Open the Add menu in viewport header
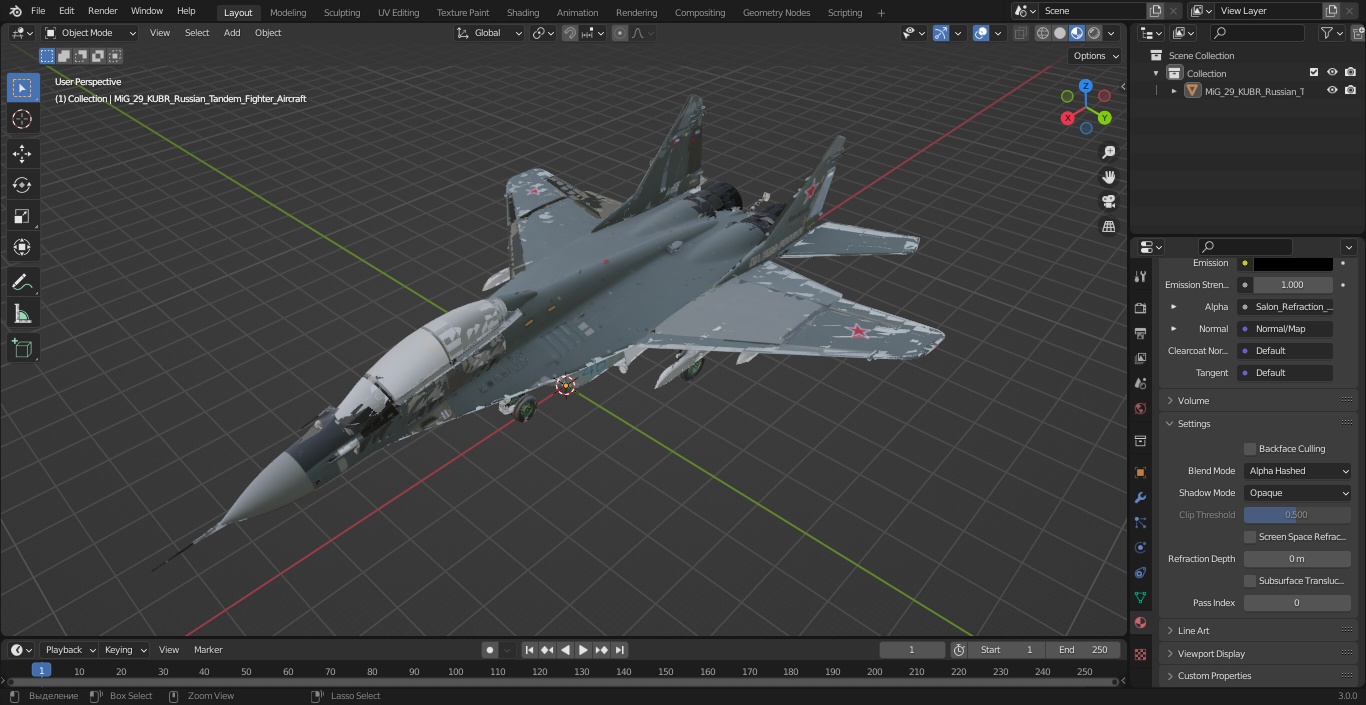 click(232, 33)
